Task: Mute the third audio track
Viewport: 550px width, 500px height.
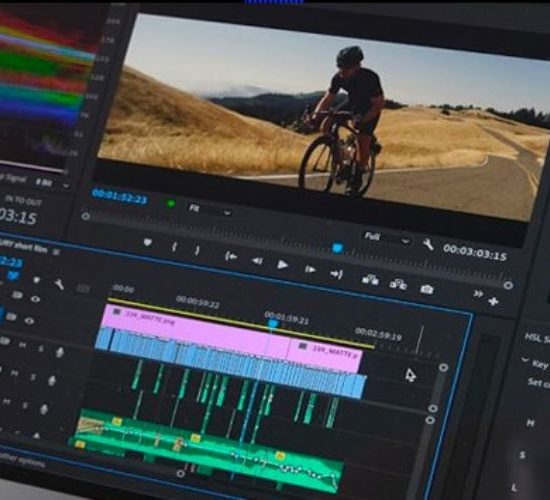Action: tap(6, 402)
